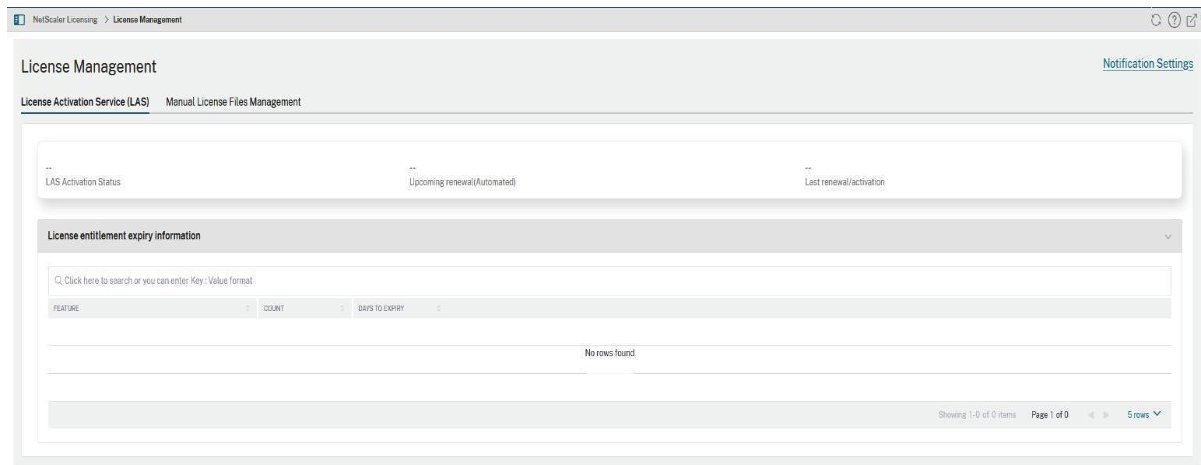This screenshot has height=465, width=1201.
Task: Click the magnifier icon in search field
Action: click(57, 279)
